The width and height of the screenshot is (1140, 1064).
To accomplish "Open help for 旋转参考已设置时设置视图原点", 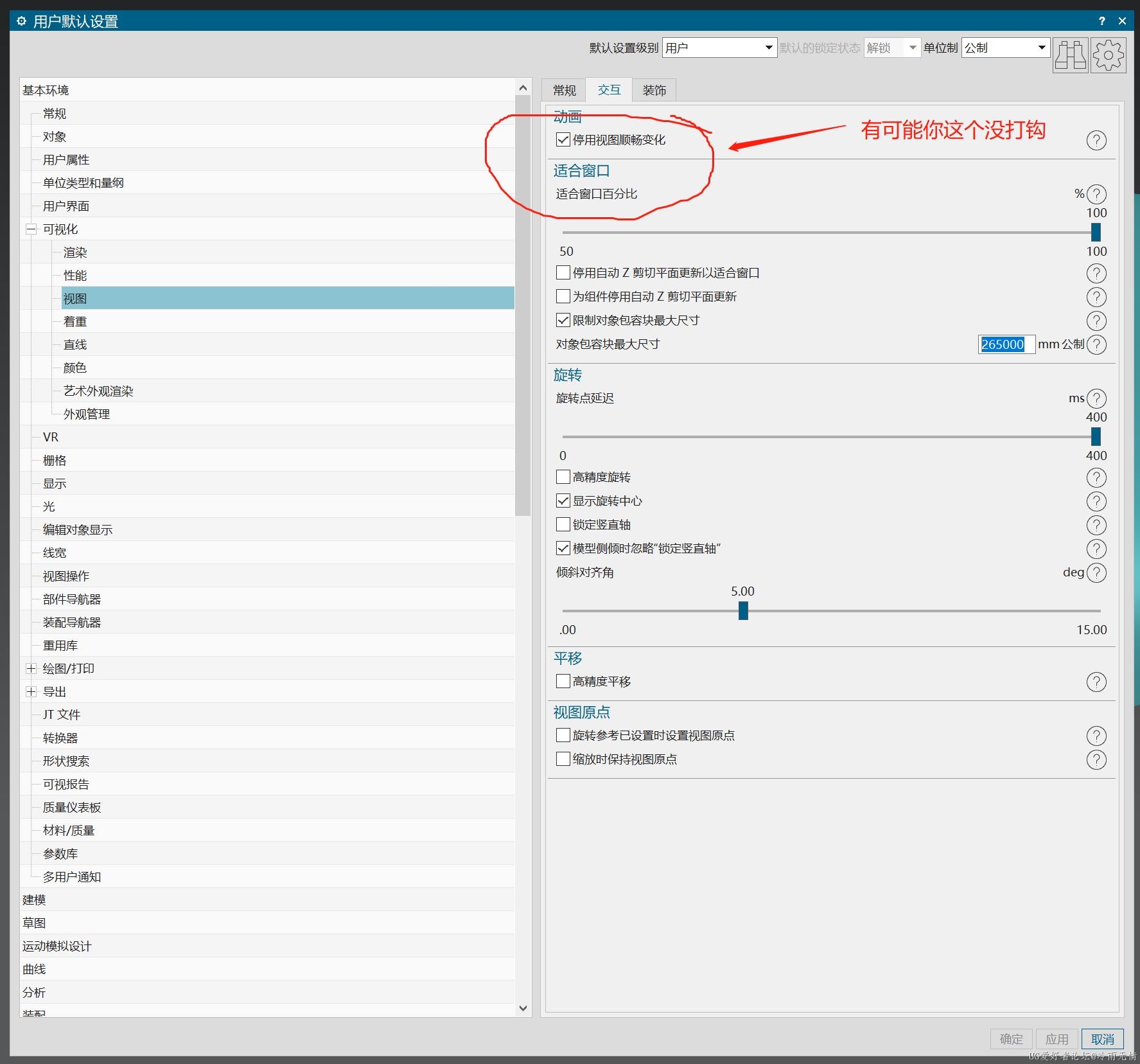I will [1096, 736].
